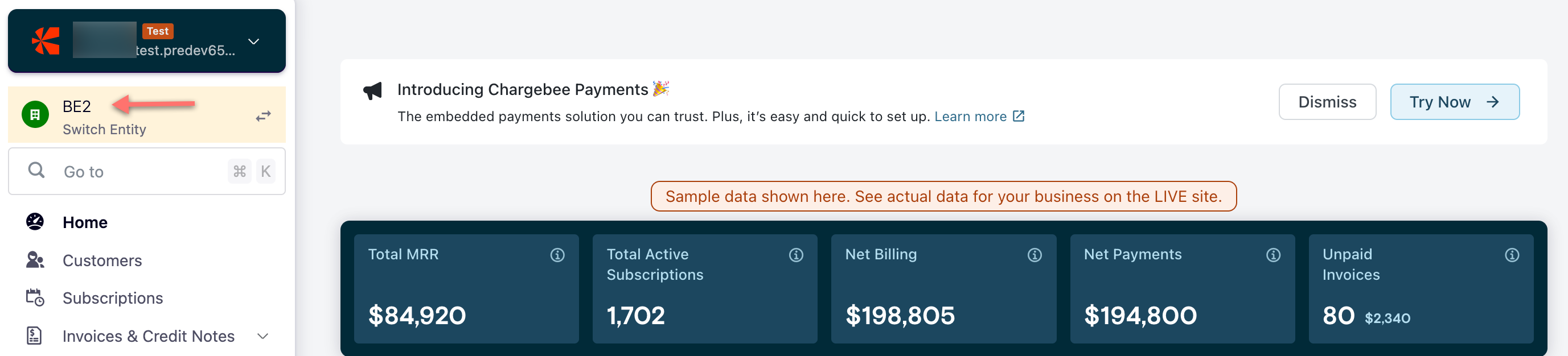This screenshot has height=356, width=1568.
Task: Click the Switch Entity arrows icon
Action: click(x=263, y=116)
